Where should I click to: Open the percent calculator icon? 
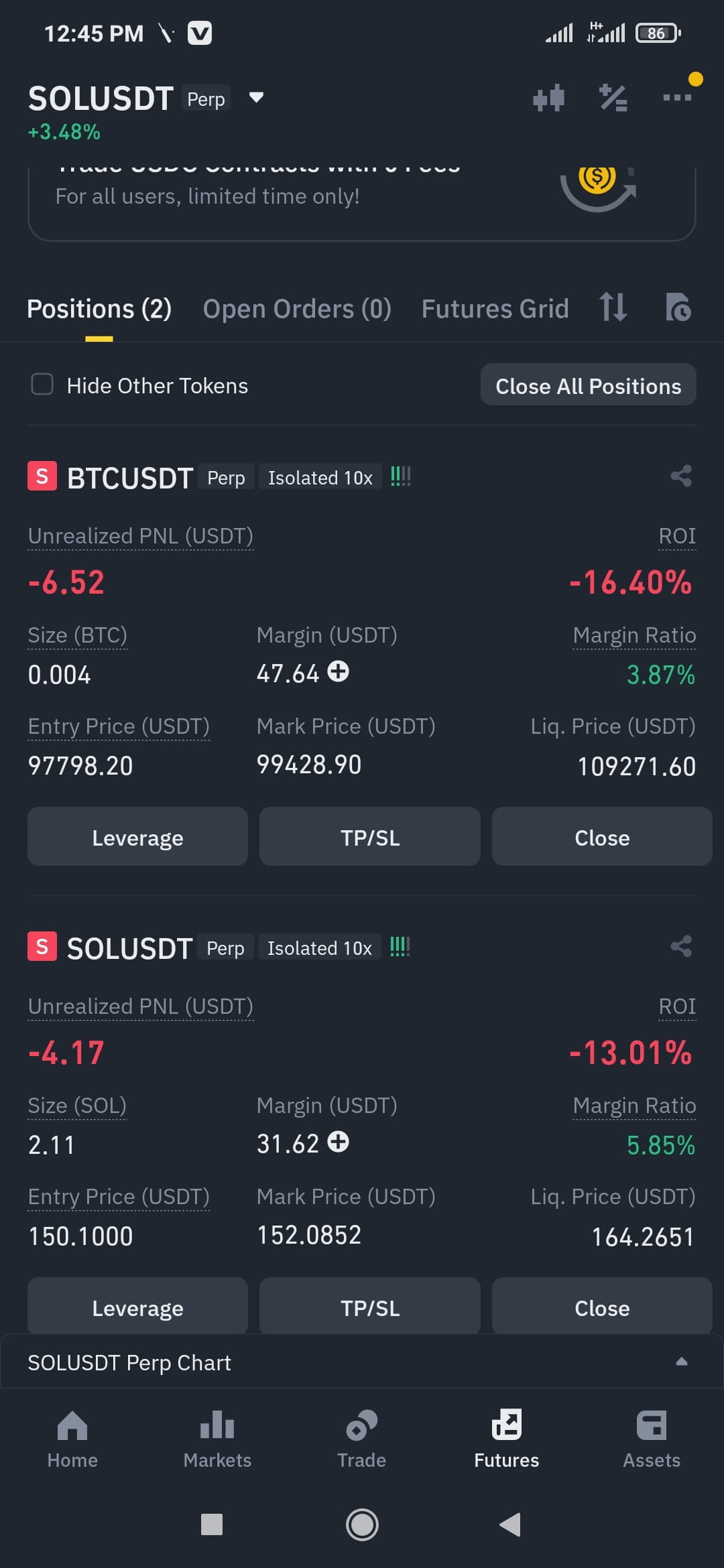(x=613, y=98)
